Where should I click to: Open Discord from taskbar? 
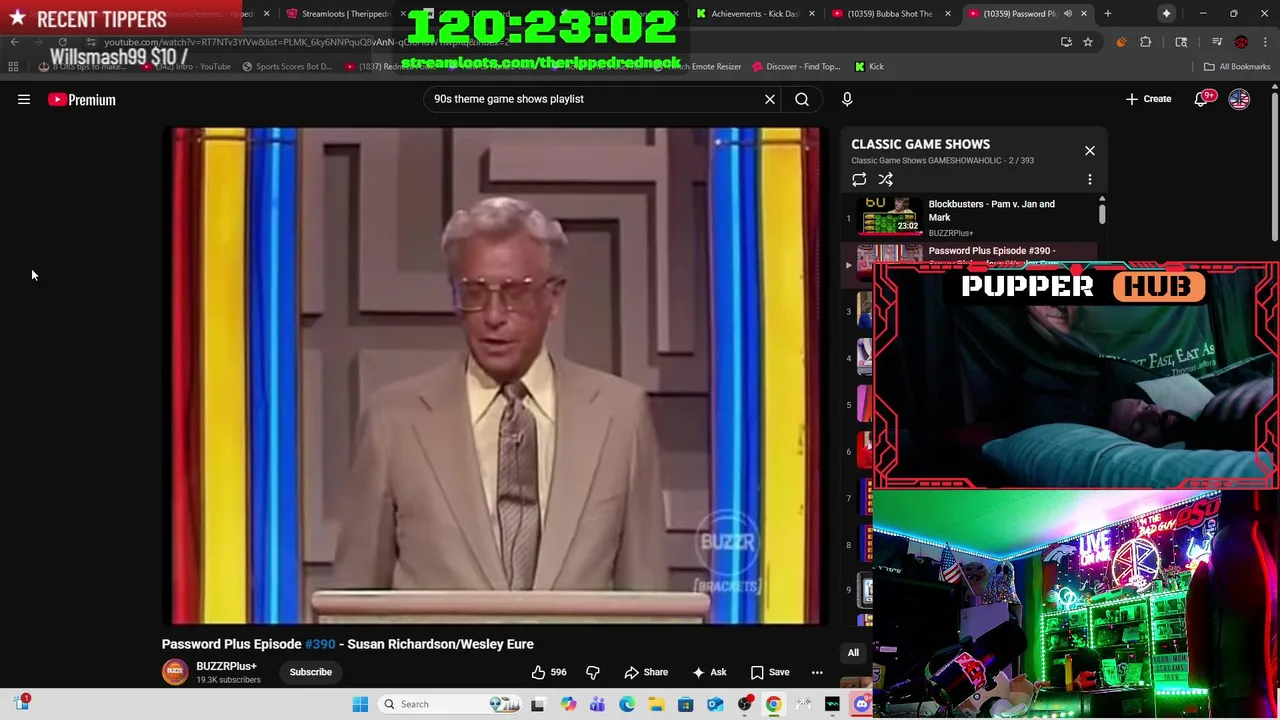(x=862, y=704)
